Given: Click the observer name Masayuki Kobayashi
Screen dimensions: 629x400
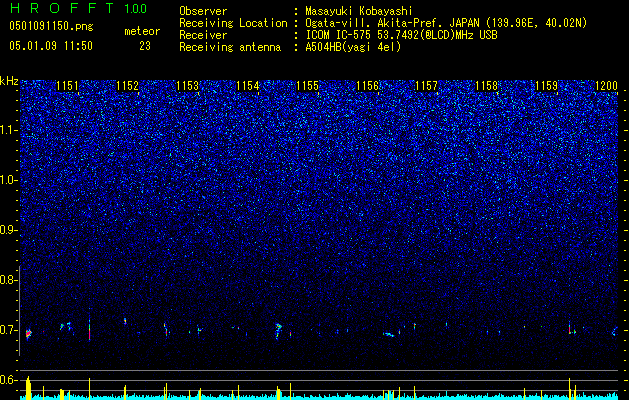Looking at the screenshot, I should (x=359, y=11).
